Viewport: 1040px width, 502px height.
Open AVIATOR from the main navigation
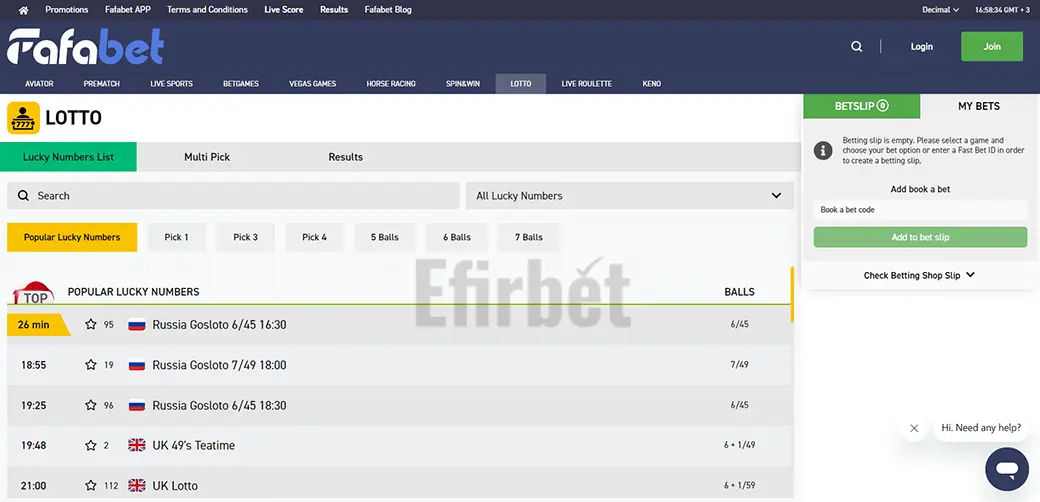pyautogui.click(x=39, y=84)
